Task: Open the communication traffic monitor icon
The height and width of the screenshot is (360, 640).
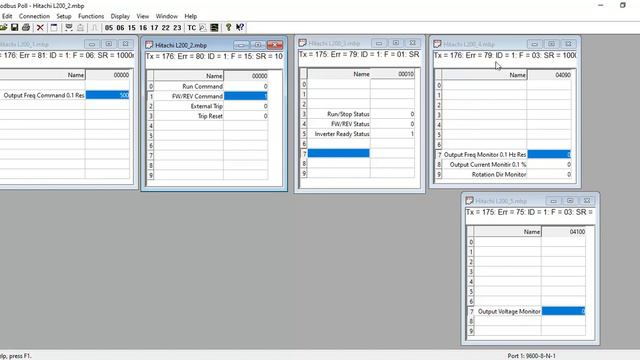Action: [214, 27]
